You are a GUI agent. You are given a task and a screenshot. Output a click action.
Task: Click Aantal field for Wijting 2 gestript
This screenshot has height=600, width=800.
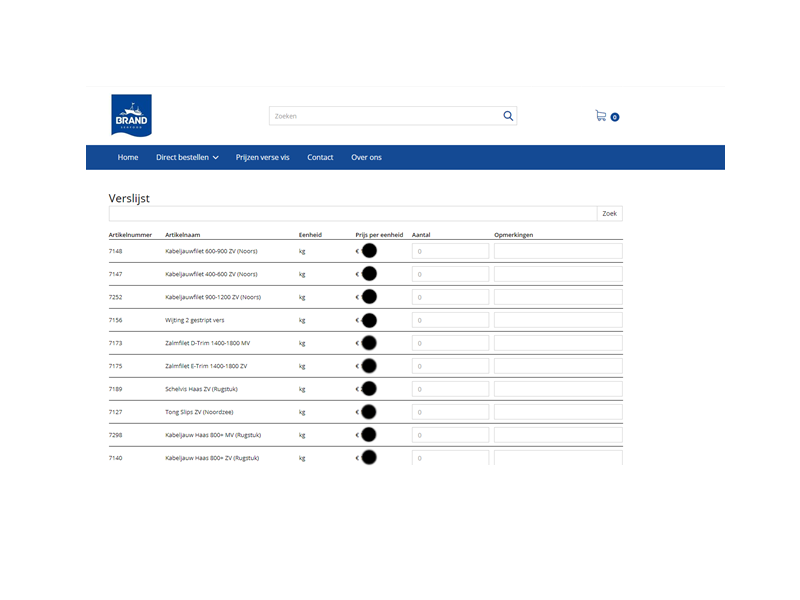pos(451,320)
